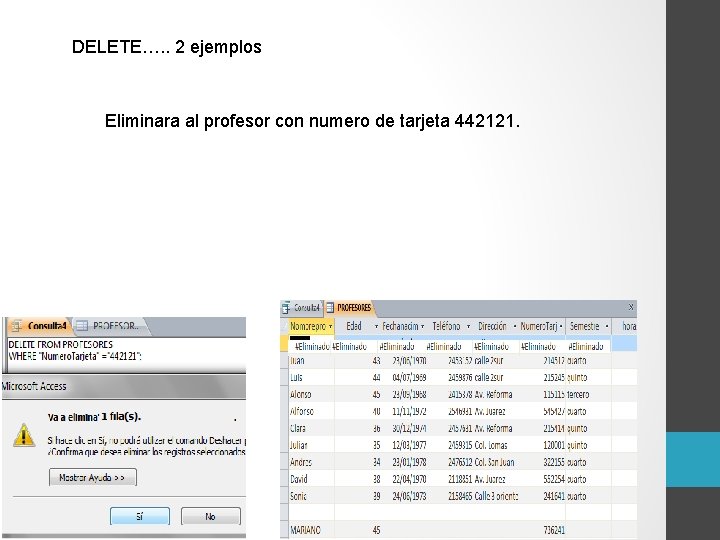Click date cell 24/05/1973
Image resolution: width=720 pixels, height=540 pixels.
pos(409,496)
